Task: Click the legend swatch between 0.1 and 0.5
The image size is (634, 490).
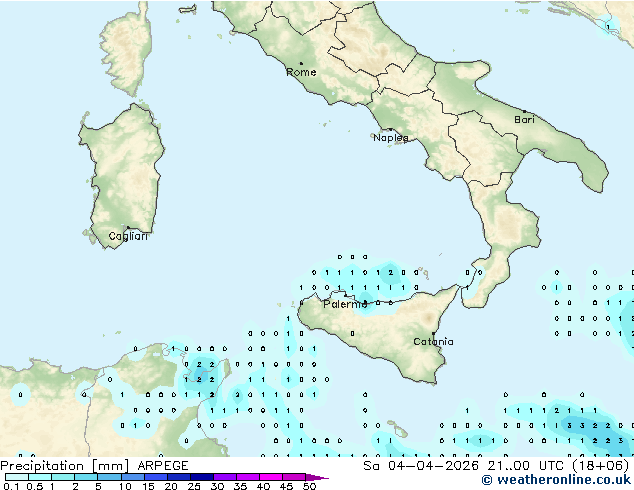Action: coord(17,477)
